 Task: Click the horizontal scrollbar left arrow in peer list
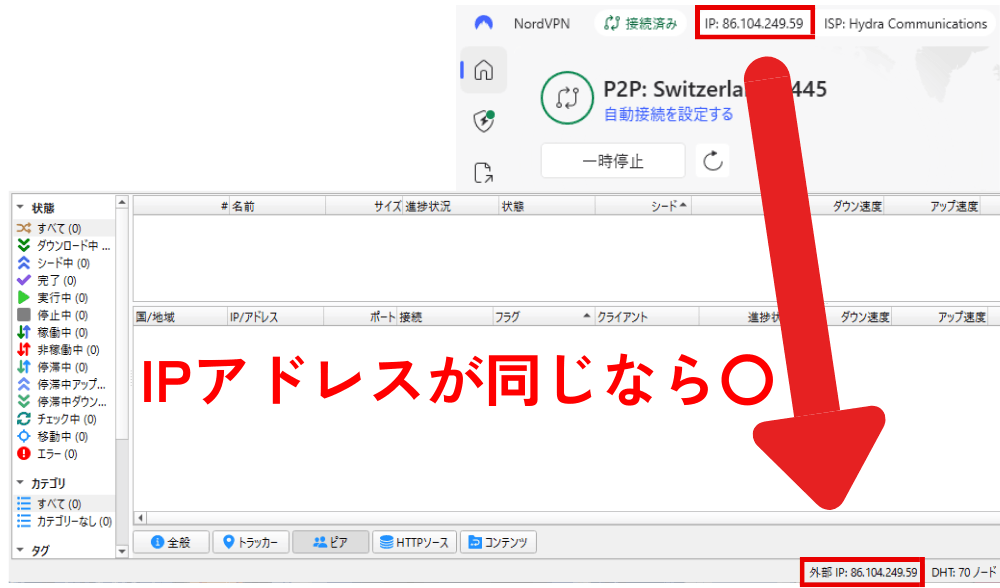pyautogui.click(x=141, y=518)
